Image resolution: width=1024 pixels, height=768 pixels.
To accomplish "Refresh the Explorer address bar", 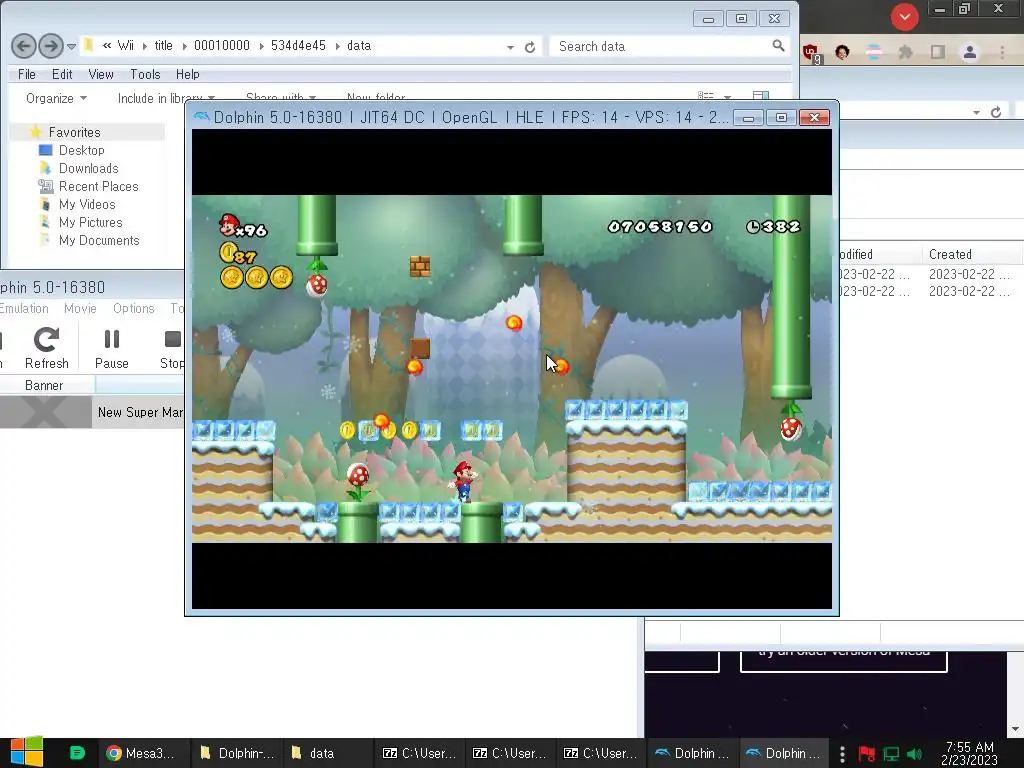I will [x=530, y=47].
